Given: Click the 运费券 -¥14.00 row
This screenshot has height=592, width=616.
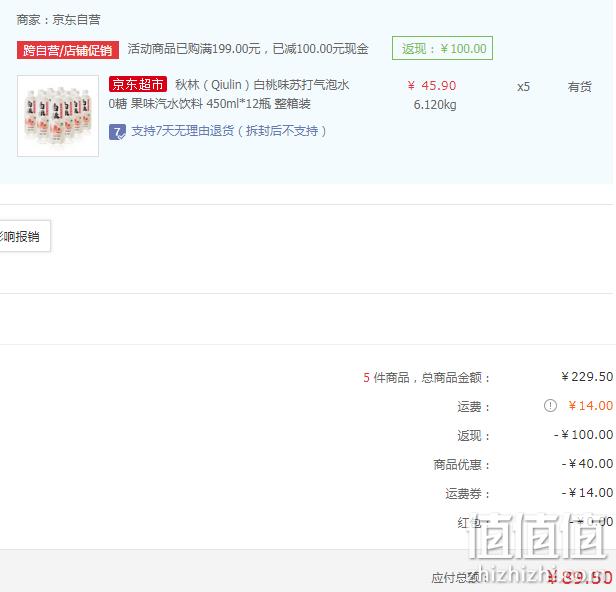Looking at the screenshot, I should click(x=529, y=493).
